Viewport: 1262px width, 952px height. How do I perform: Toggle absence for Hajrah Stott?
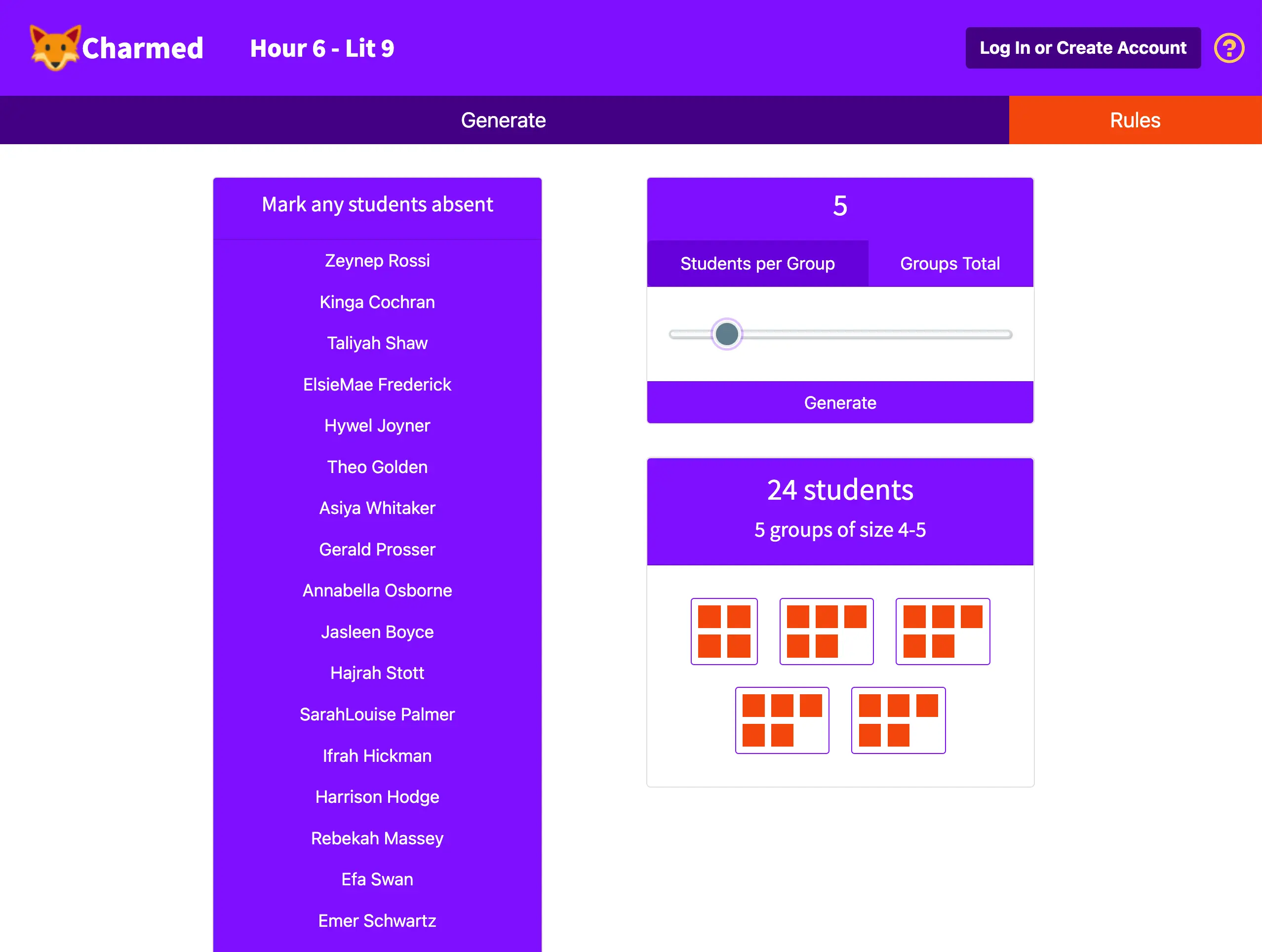pyautogui.click(x=377, y=673)
